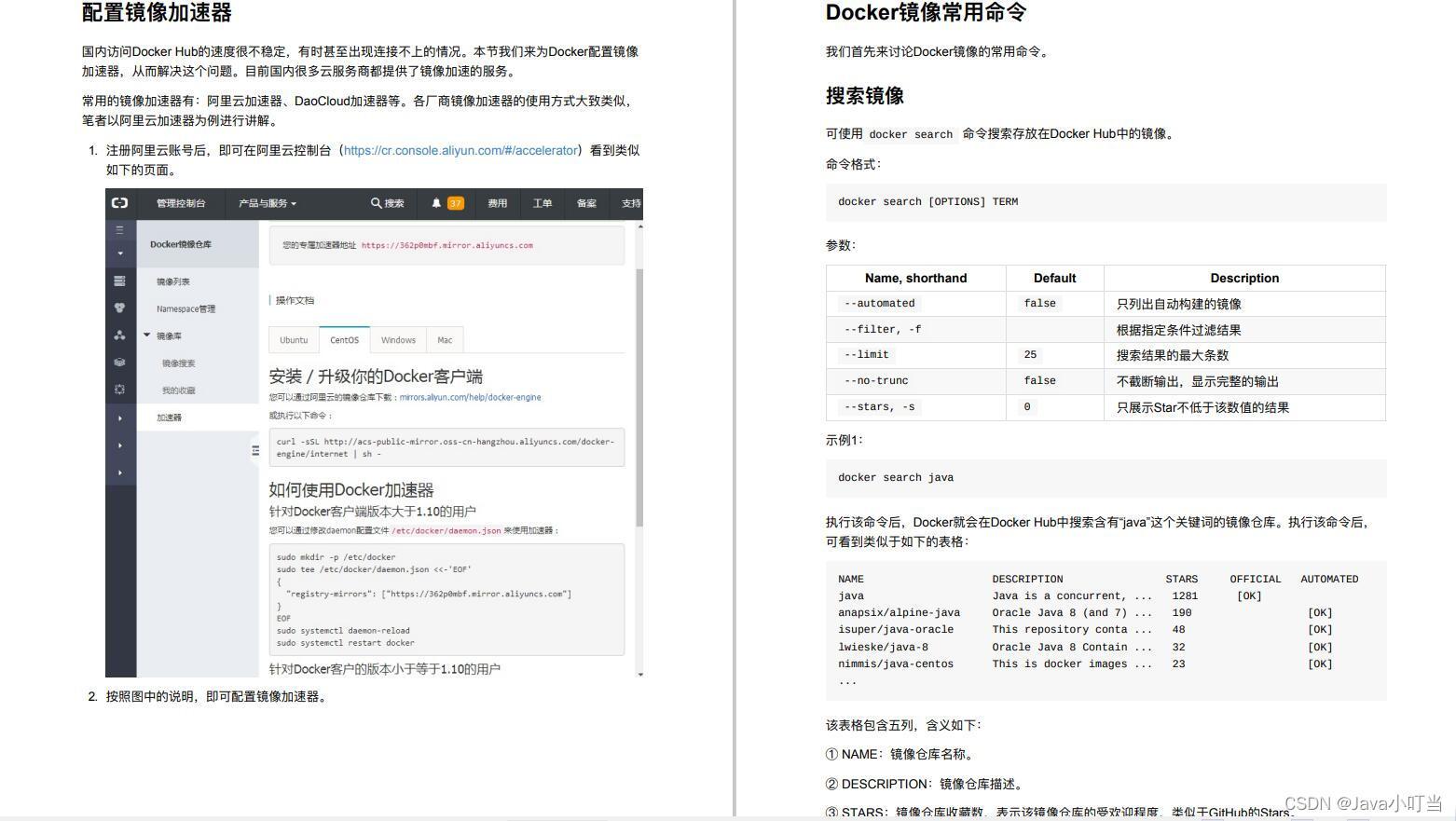
Task: Click the nimmis/java-centos result row
Action: [1085, 664]
